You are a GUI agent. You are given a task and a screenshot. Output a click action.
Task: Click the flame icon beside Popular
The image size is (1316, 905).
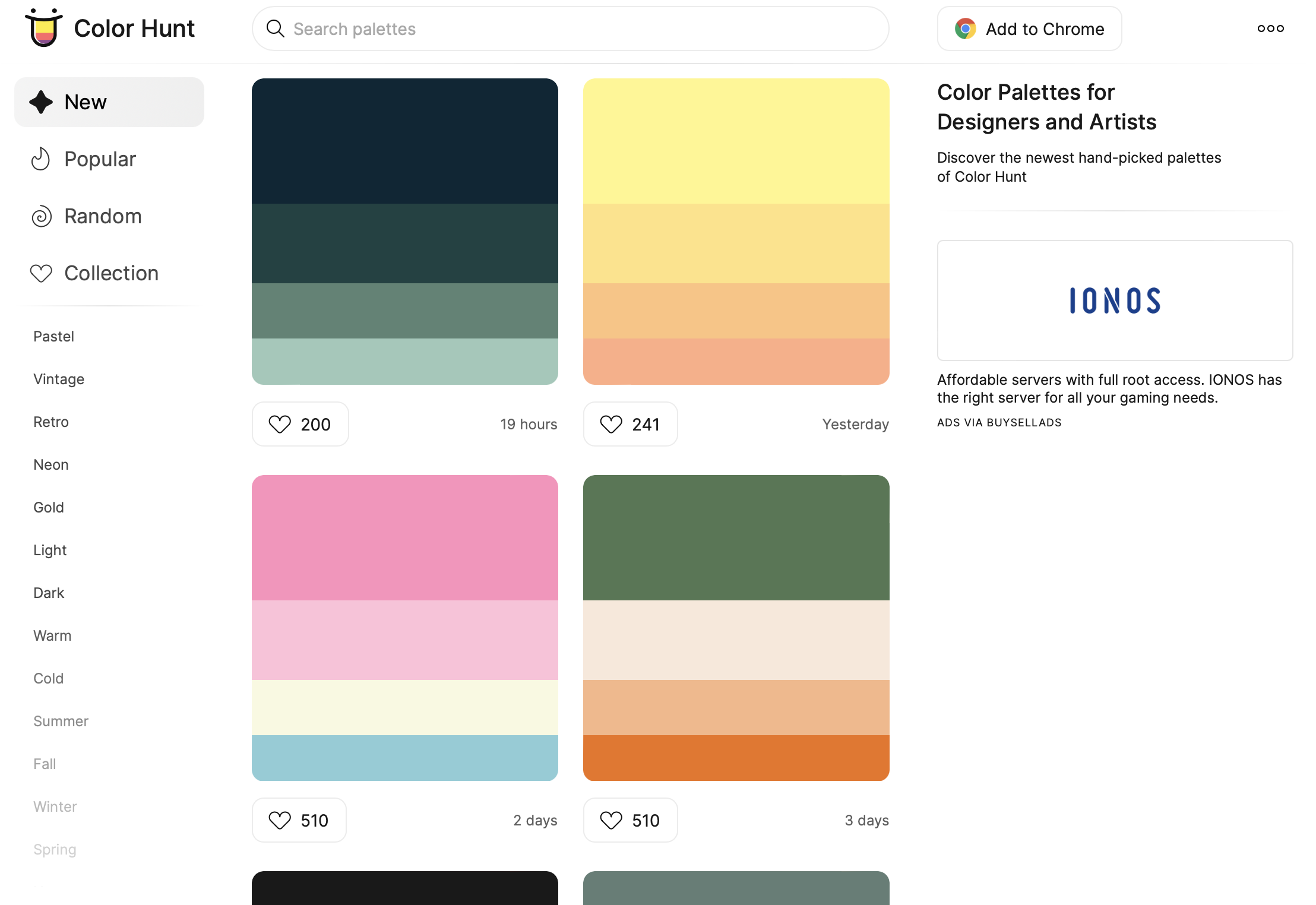41,159
